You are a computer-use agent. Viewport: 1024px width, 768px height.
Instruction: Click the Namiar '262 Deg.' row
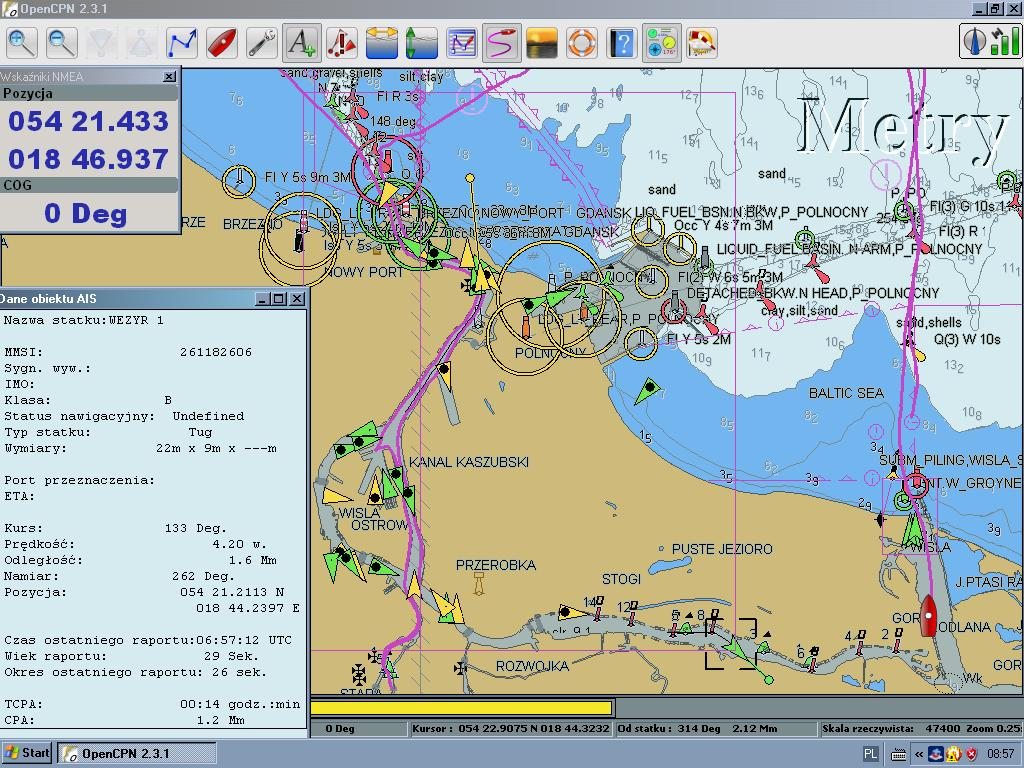pyautogui.click(x=120, y=577)
